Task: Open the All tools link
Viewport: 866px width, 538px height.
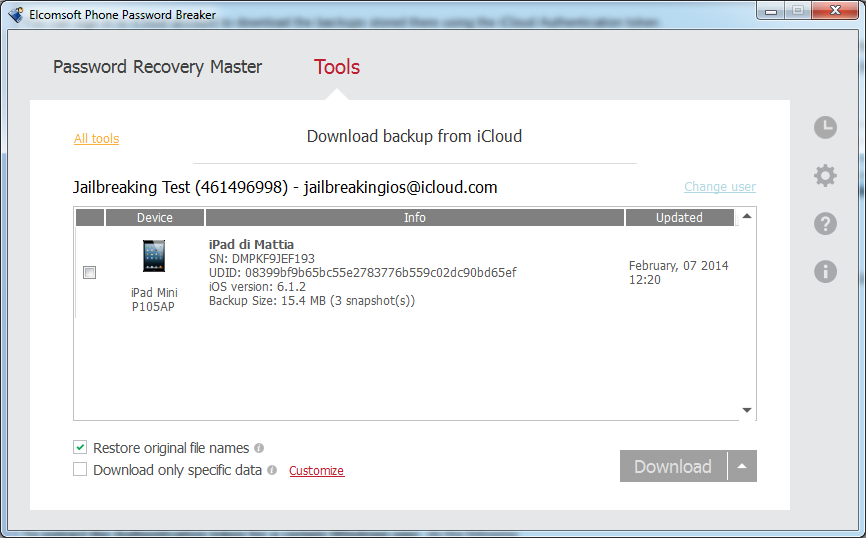Action: (97, 139)
